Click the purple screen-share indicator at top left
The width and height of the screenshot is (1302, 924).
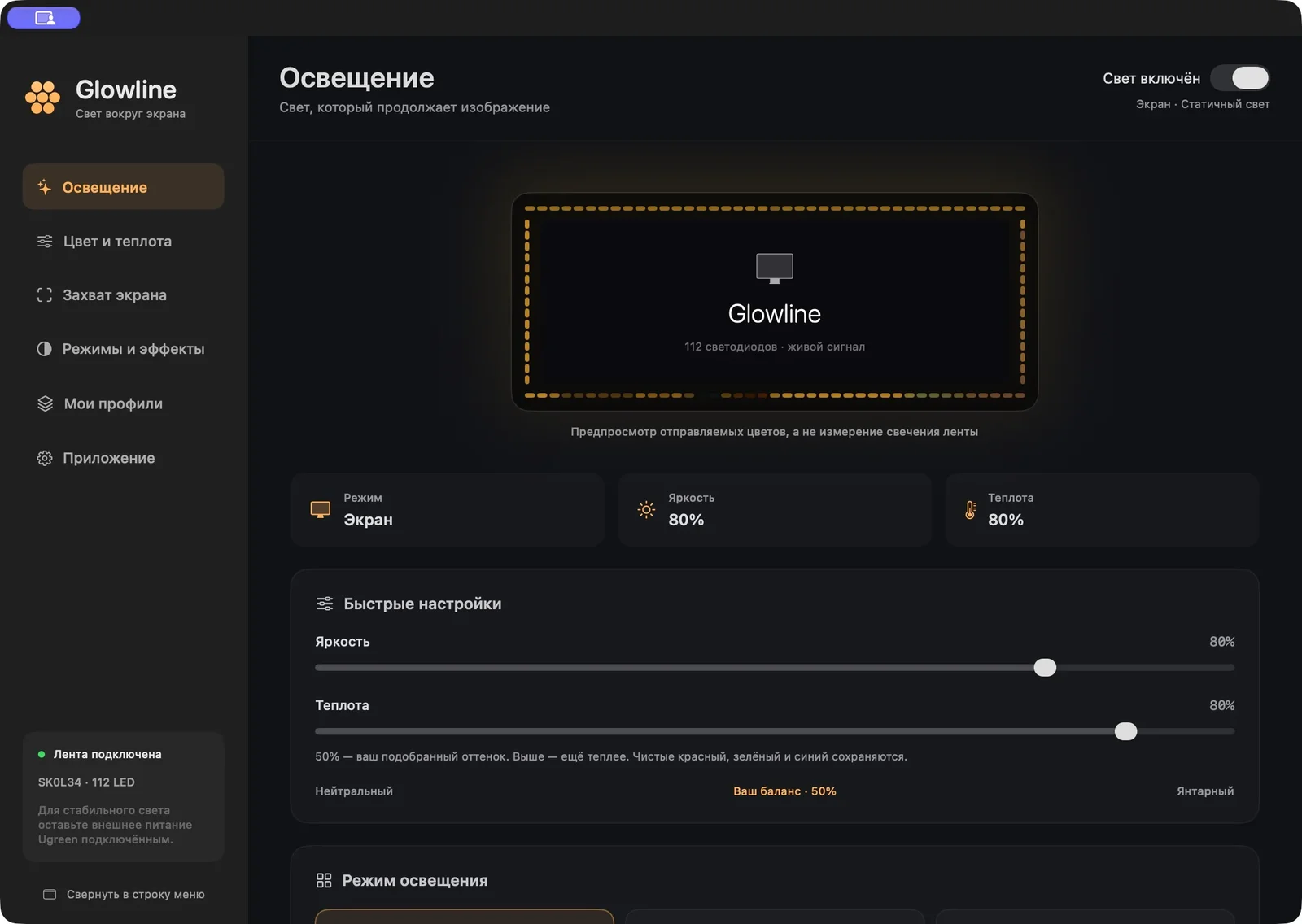[44, 18]
